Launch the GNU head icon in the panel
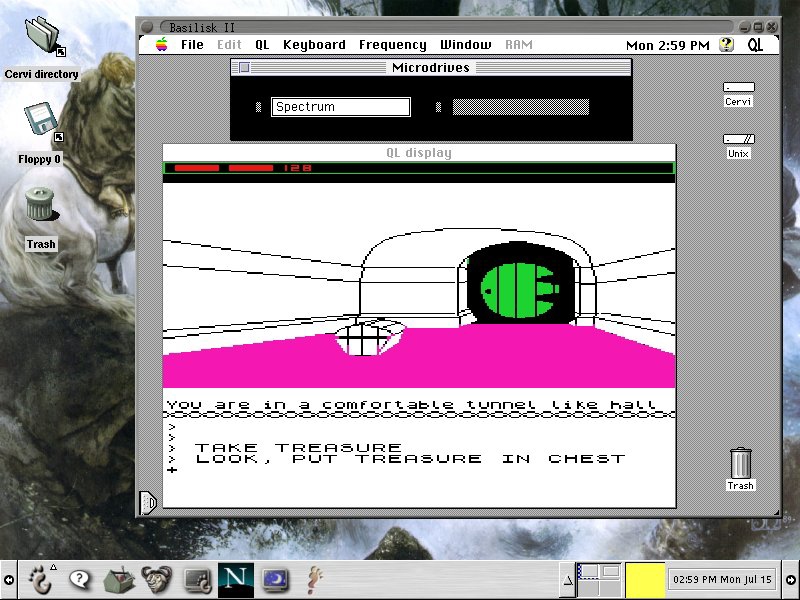Screen dimensions: 800x600 pos(157,580)
